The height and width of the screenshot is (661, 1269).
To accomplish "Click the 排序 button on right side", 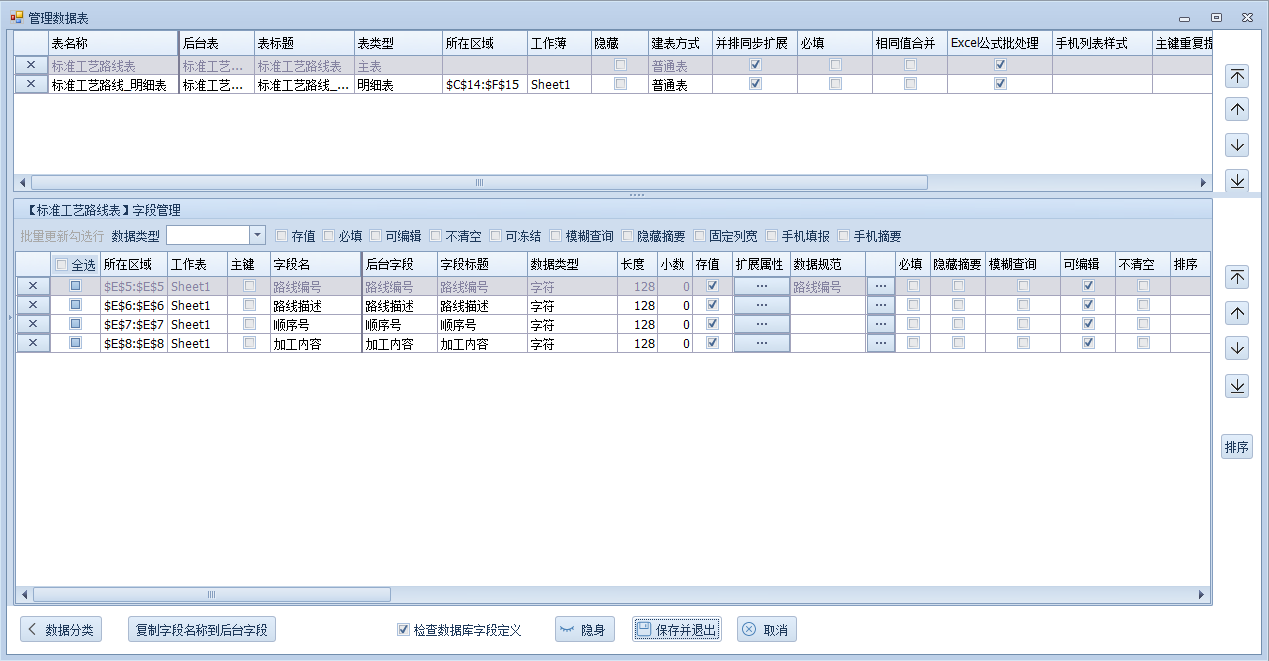I will pyautogui.click(x=1237, y=447).
